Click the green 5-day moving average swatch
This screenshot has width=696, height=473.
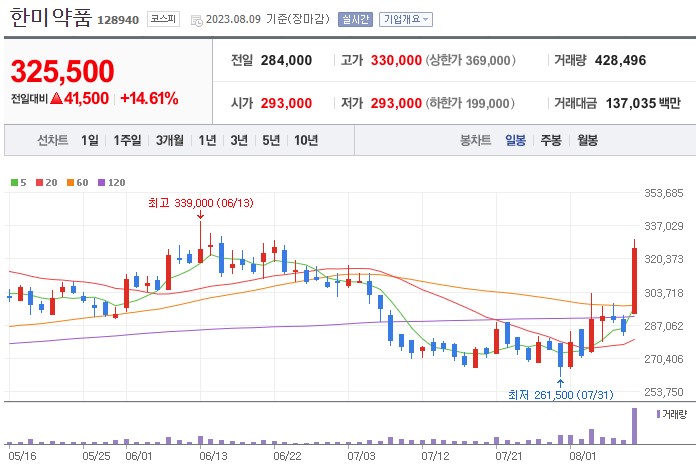[x=14, y=182]
